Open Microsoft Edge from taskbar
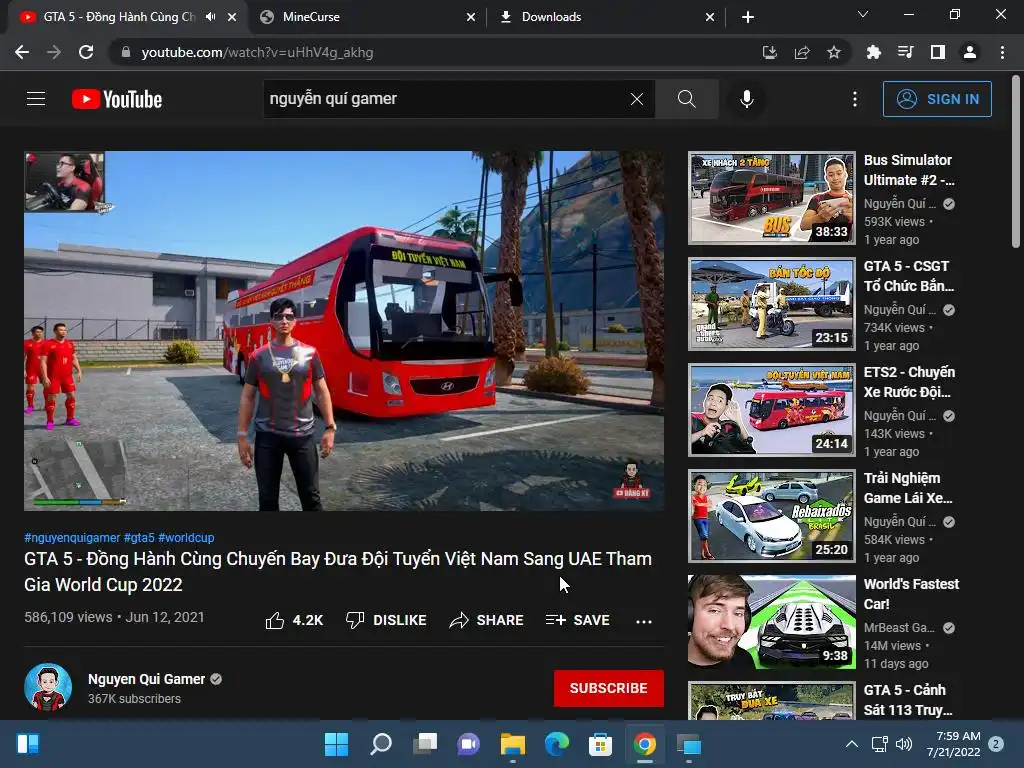The height and width of the screenshot is (768, 1024). 556,744
